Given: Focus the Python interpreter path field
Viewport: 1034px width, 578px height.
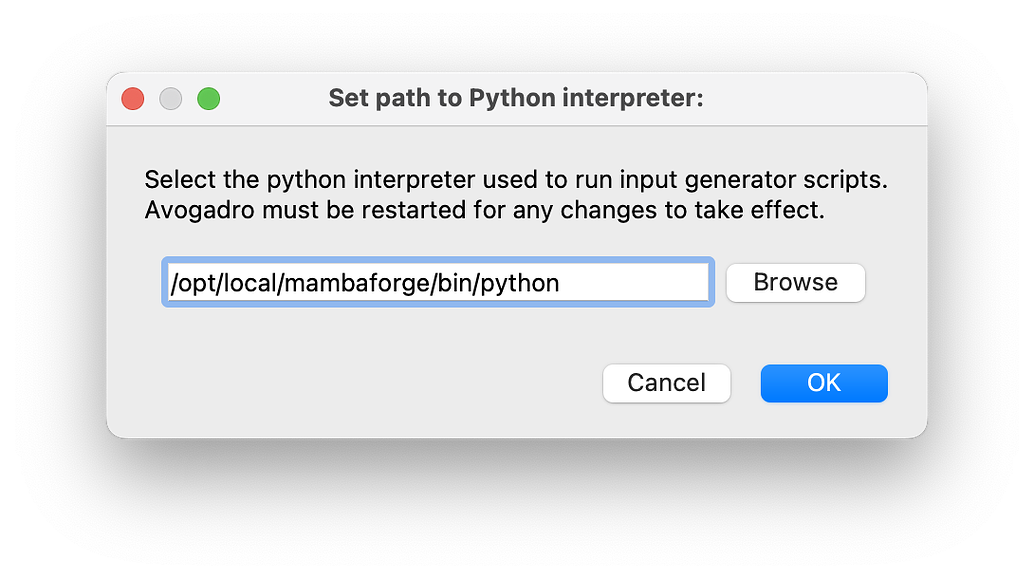Looking at the screenshot, I should click(x=437, y=283).
